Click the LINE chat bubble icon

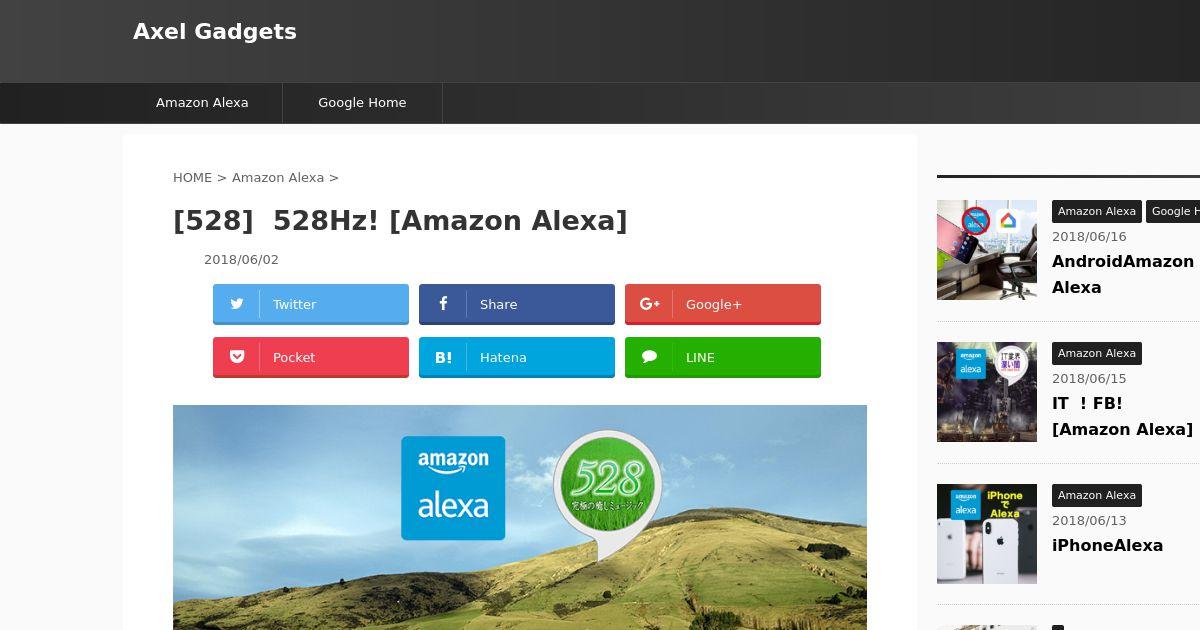[x=649, y=356]
